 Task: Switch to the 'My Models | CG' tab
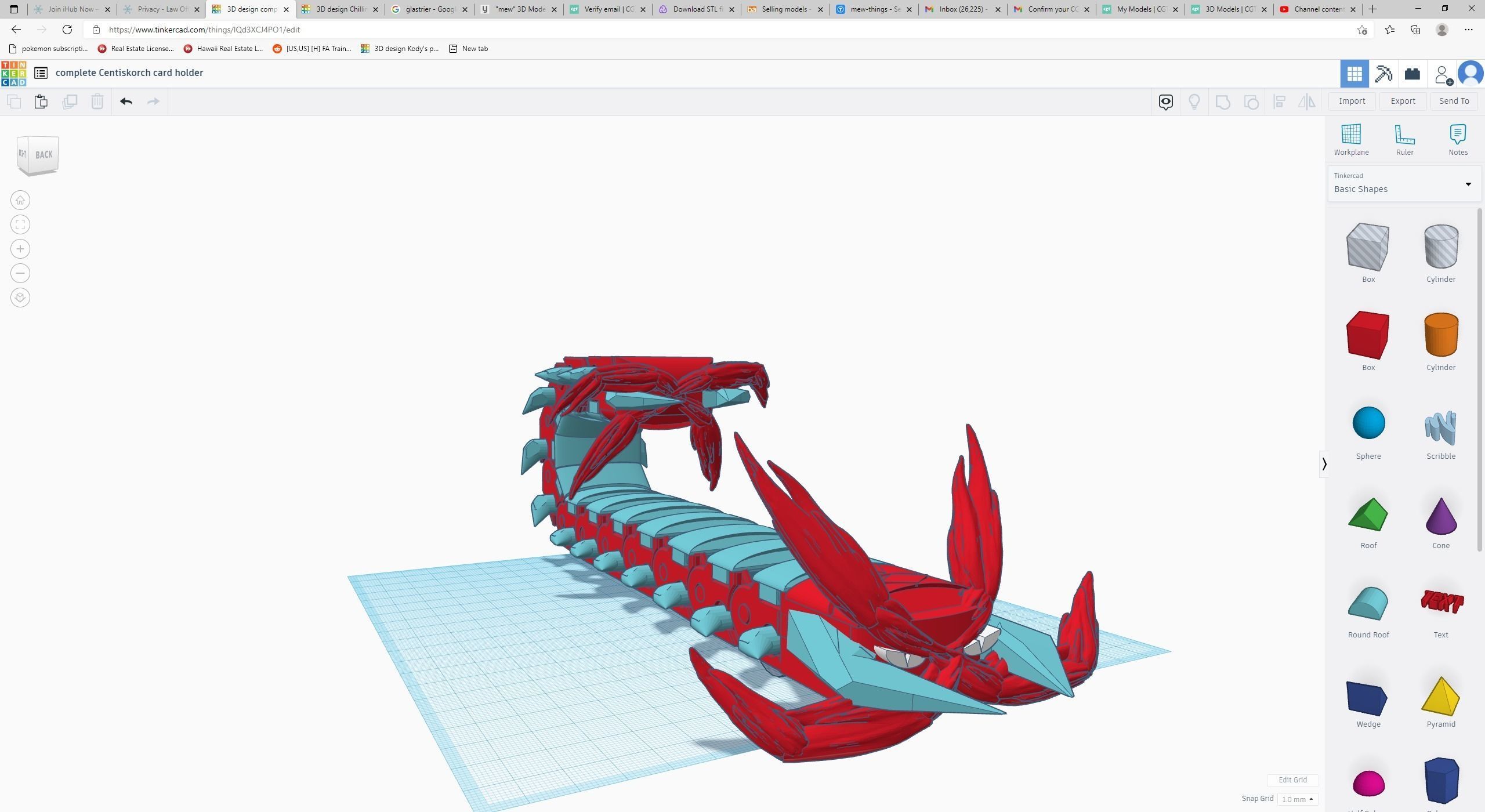click(1140, 9)
